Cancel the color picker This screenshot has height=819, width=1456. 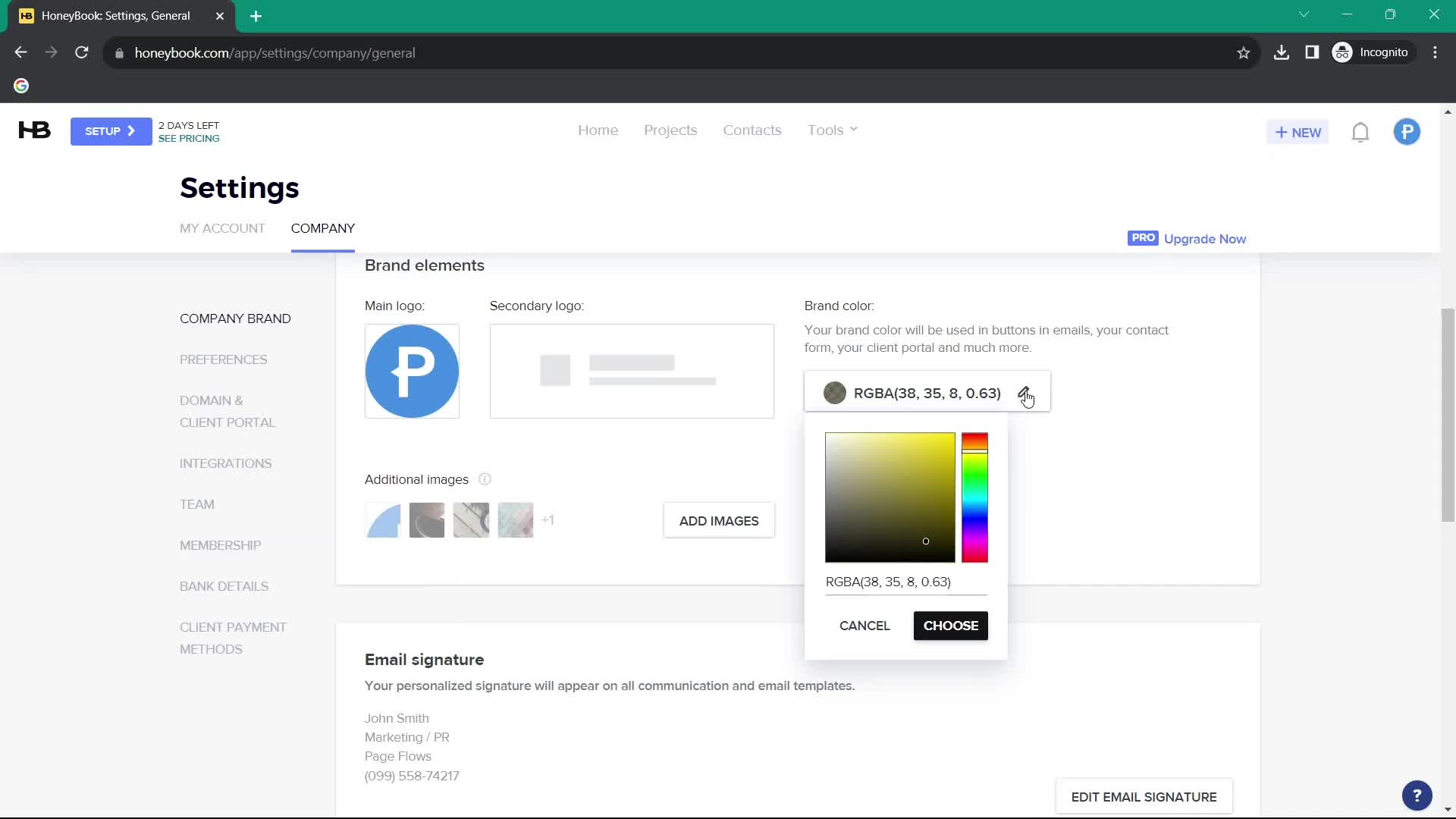click(x=864, y=626)
